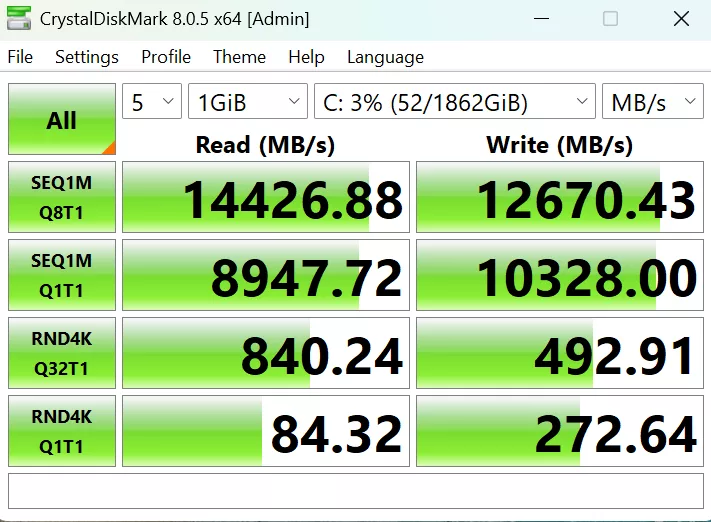Click the 840.24 random read result
Image resolution: width=711 pixels, height=522 pixels.
[x=266, y=353]
